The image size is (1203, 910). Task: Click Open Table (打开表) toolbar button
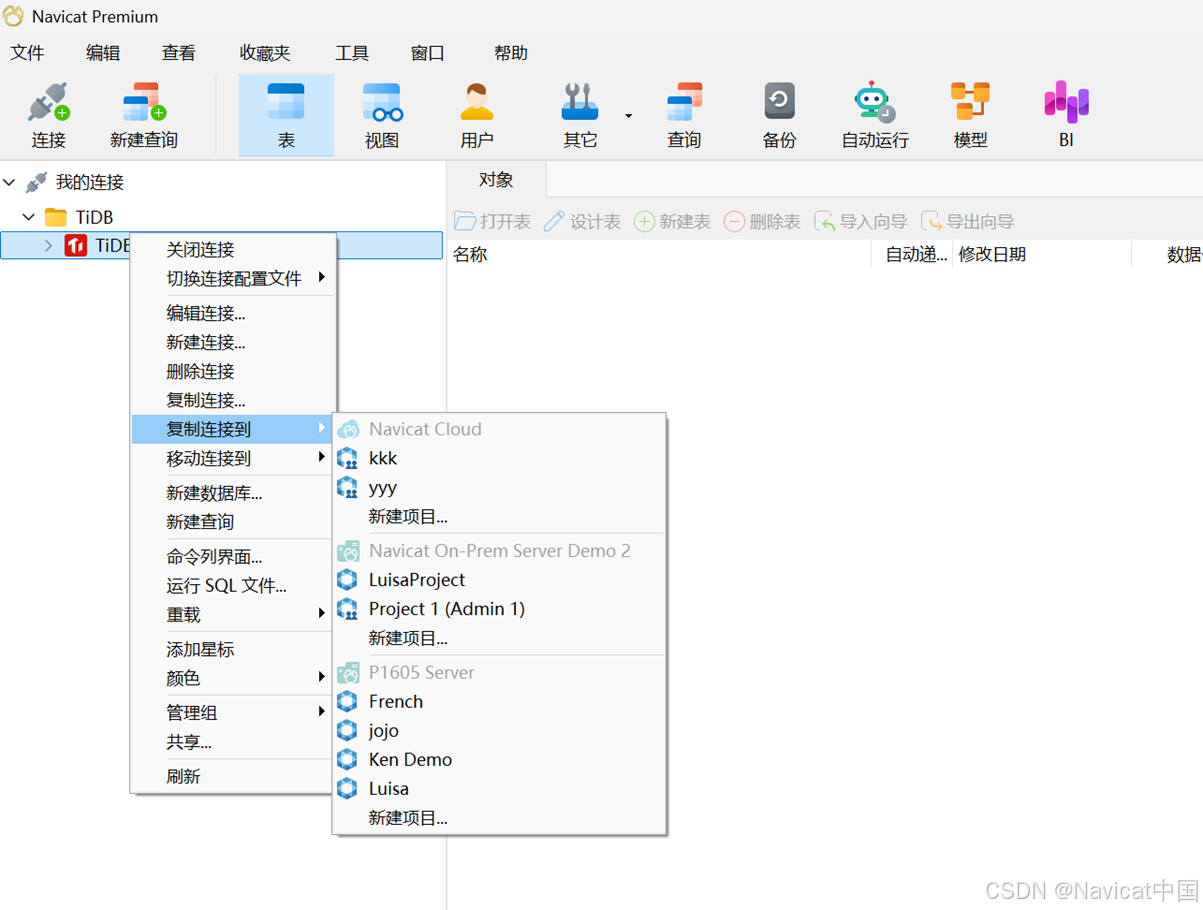click(493, 221)
